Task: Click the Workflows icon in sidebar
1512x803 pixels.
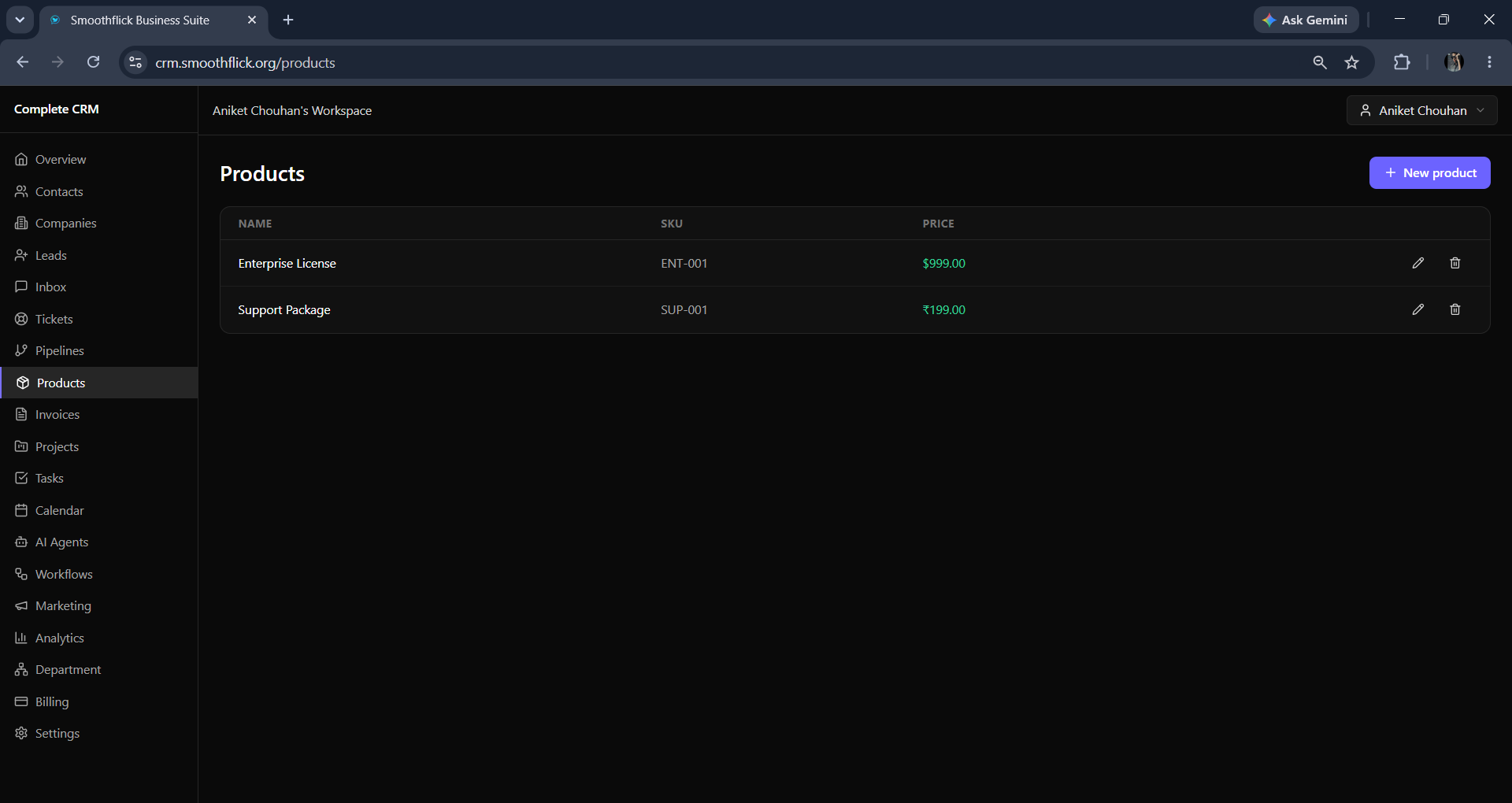Action: pyautogui.click(x=21, y=574)
